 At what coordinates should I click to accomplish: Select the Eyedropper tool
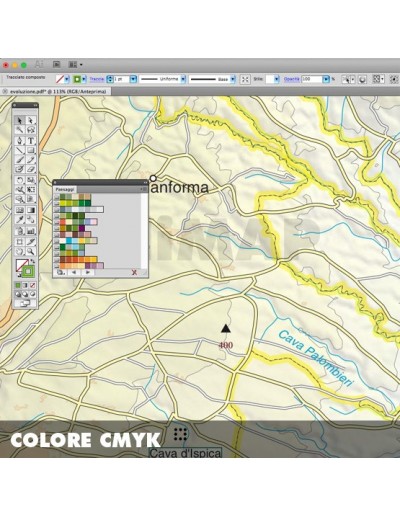pos(20,219)
